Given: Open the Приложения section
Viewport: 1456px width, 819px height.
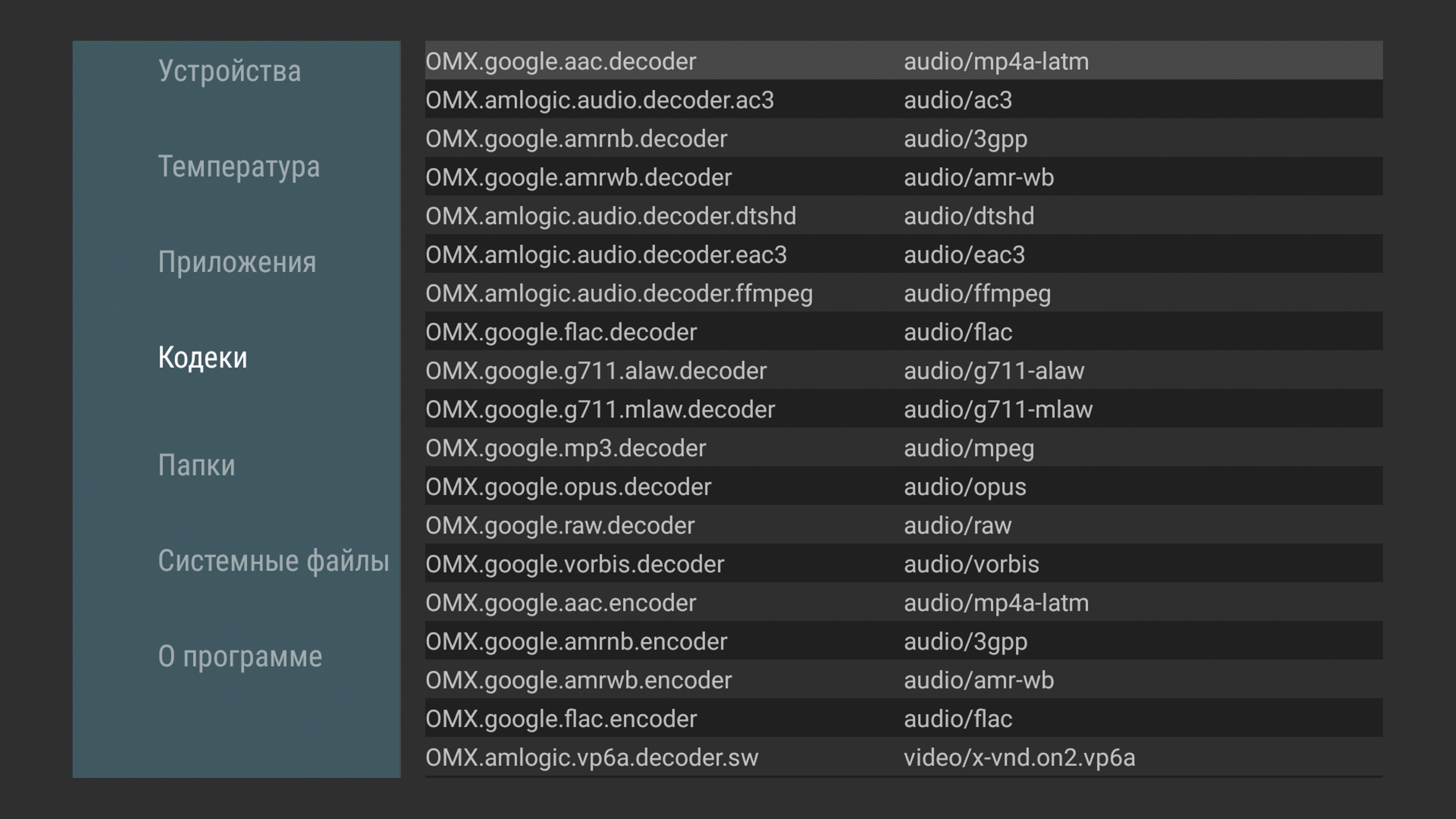Looking at the screenshot, I should (x=237, y=262).
